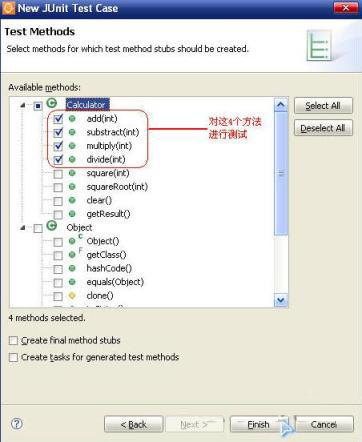Click Finish to create test case
This screenshot has width=362, height=442.
pos(258,424)
